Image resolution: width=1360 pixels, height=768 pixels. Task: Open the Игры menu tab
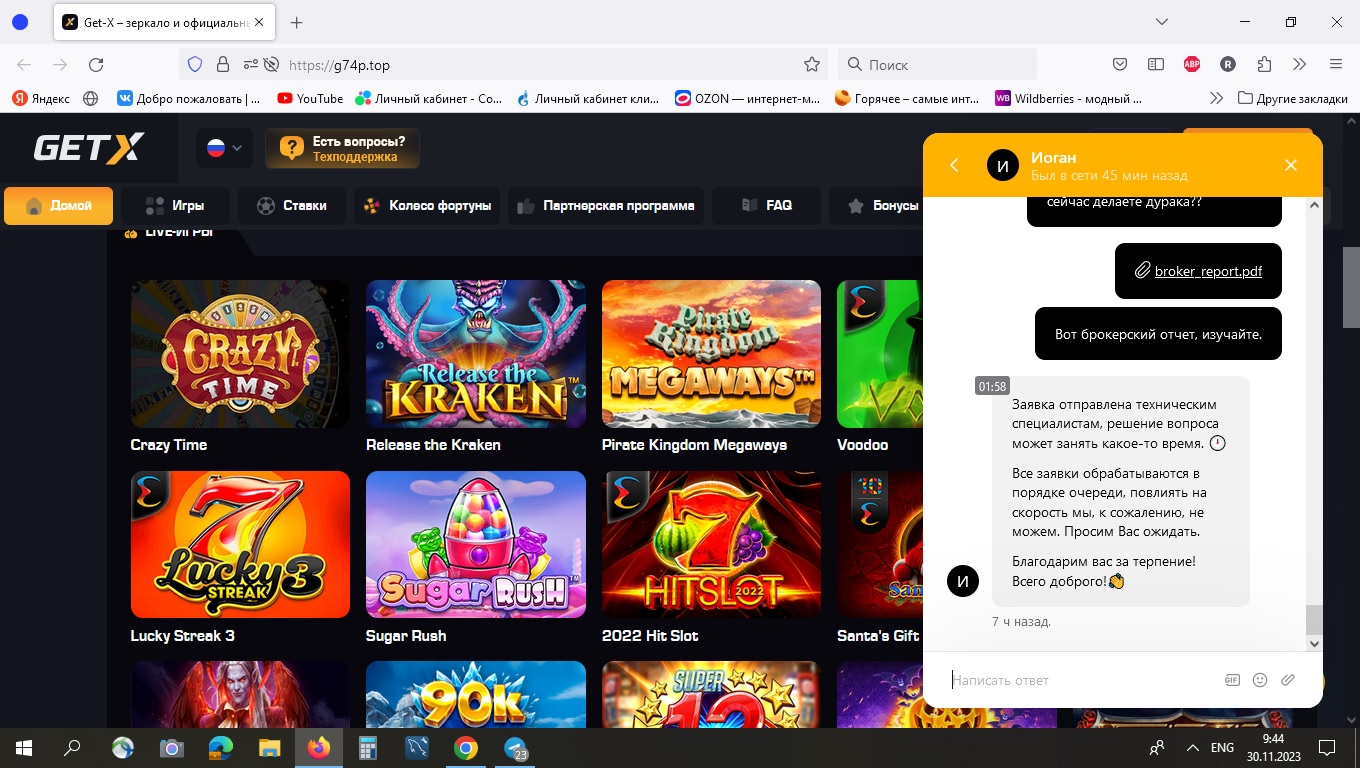coord(175,205)
